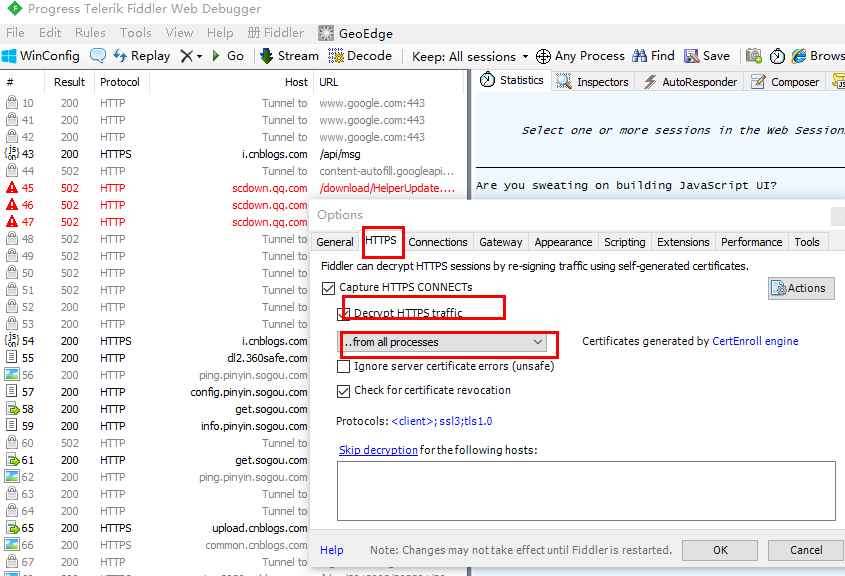
Task: Click the skip decryption hosts text box
Action: (x=586, y=490)
